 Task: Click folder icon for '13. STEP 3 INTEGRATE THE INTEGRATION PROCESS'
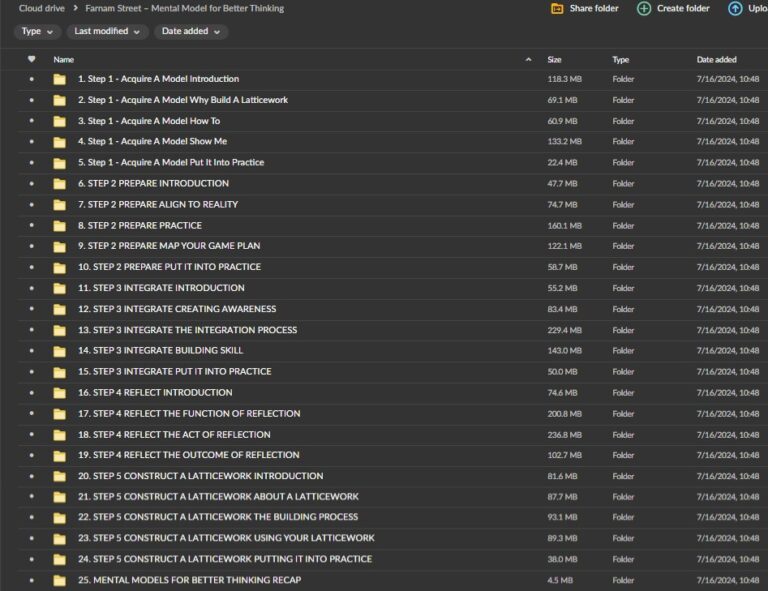tap(60, 330)
